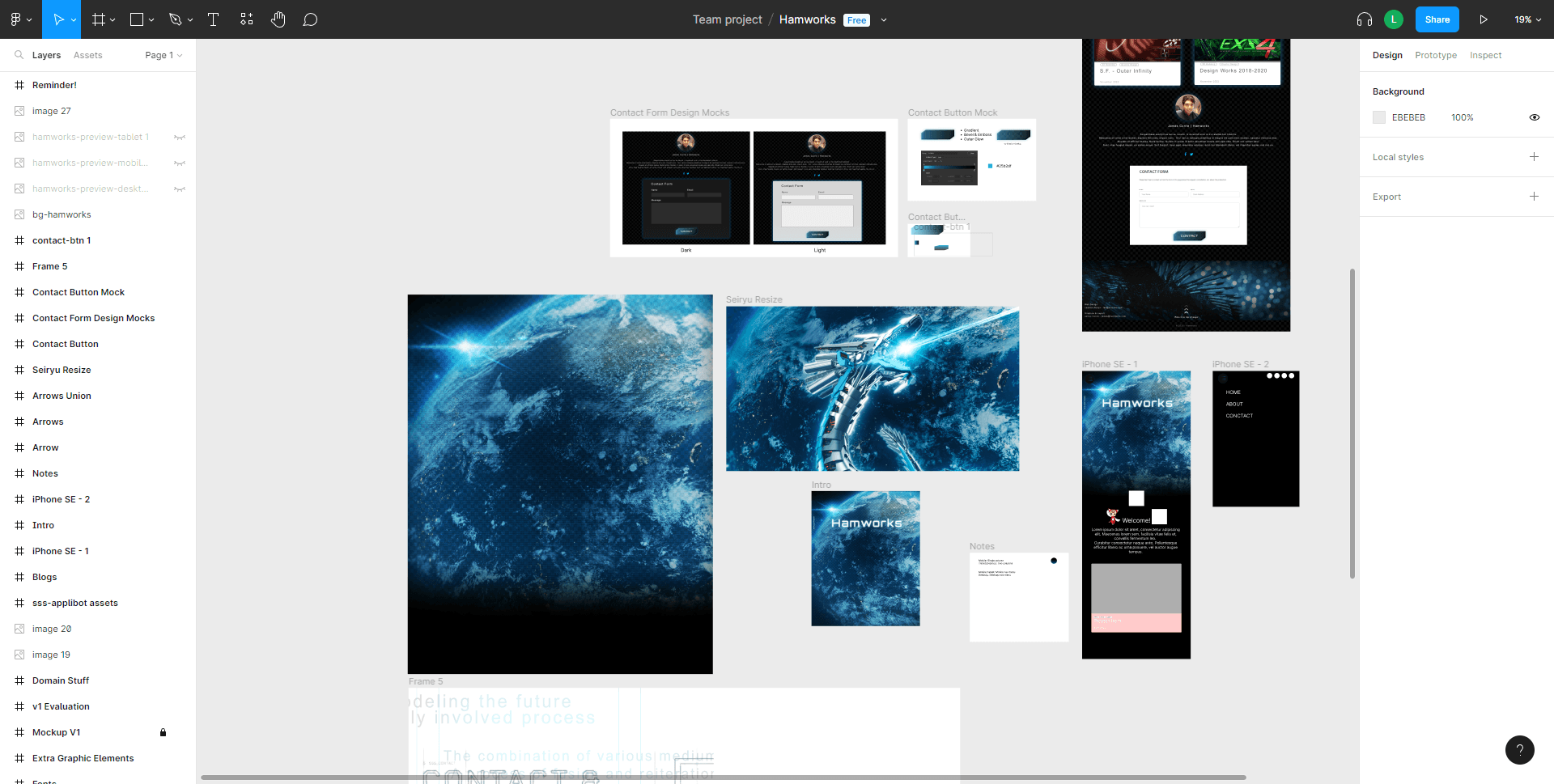Click the Hamworks file name

pyautogui.click(x=807, y=19)
